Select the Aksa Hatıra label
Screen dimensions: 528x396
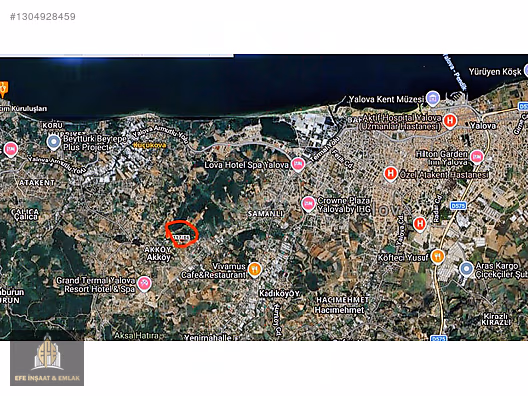(x=136, y=336)
